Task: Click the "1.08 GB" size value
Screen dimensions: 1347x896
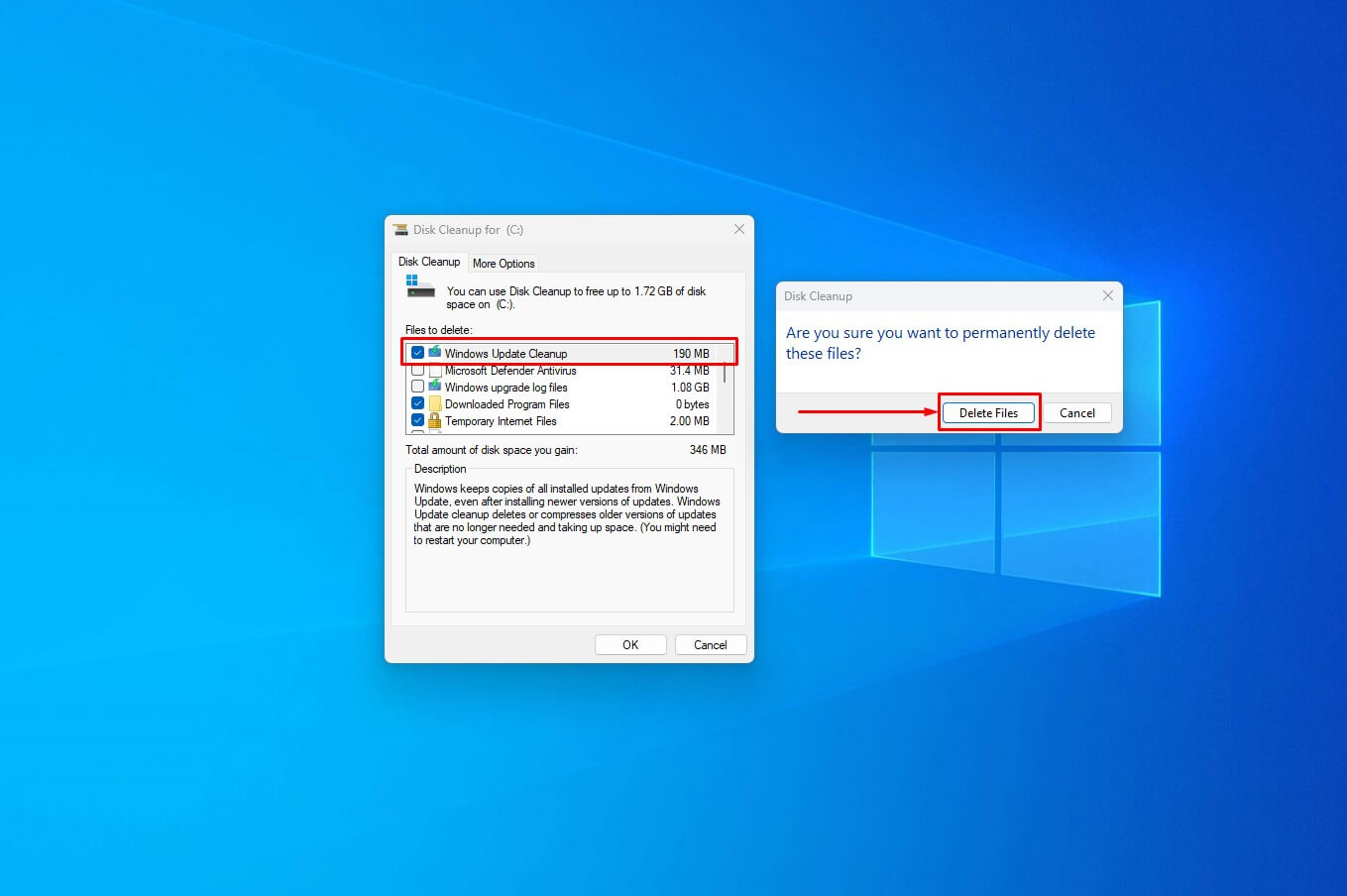Action: point(690,388)
